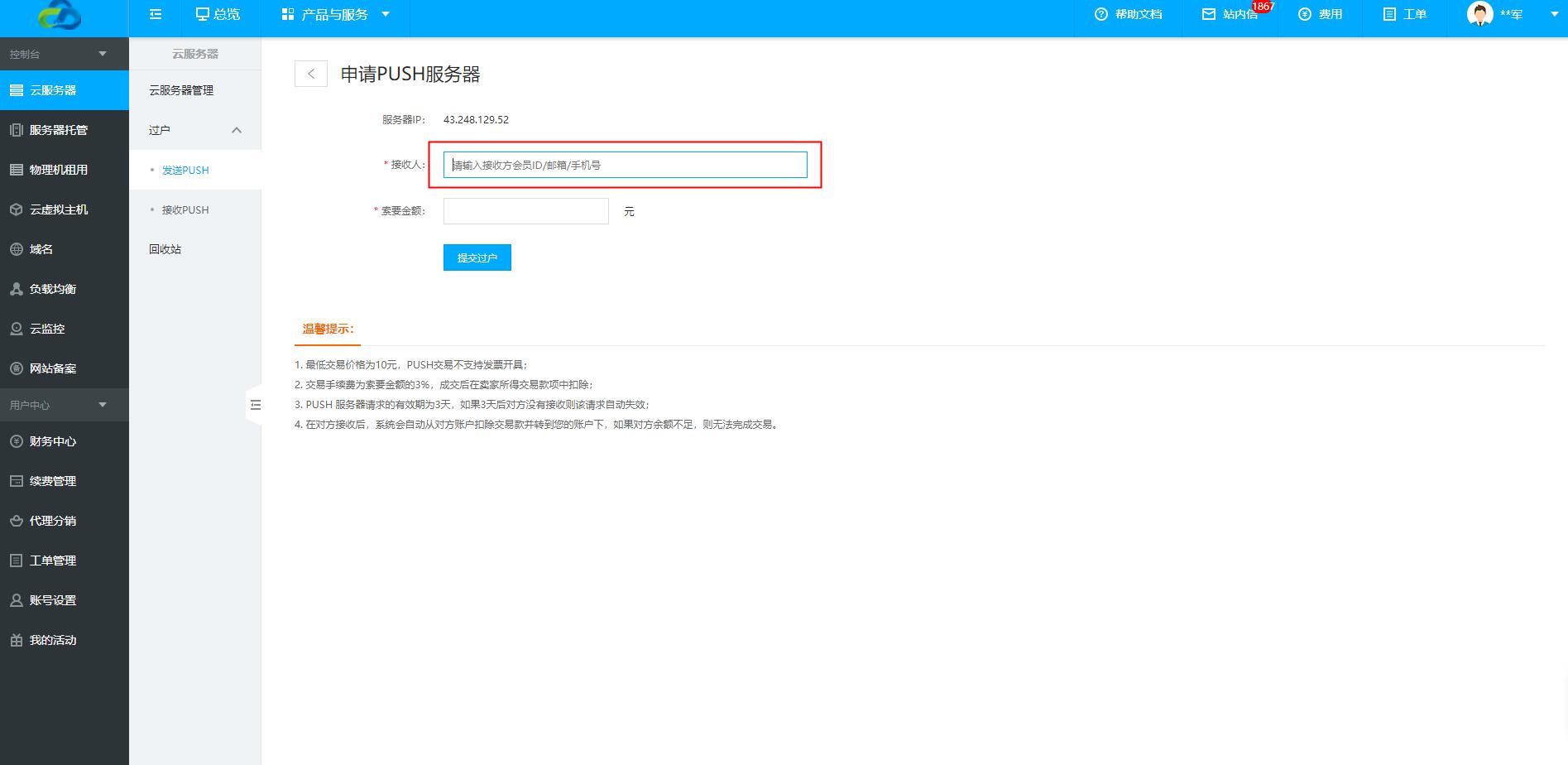Open 站内信 messages mail icon
The image size is (1568, 765).
(x=1209, y=14)
